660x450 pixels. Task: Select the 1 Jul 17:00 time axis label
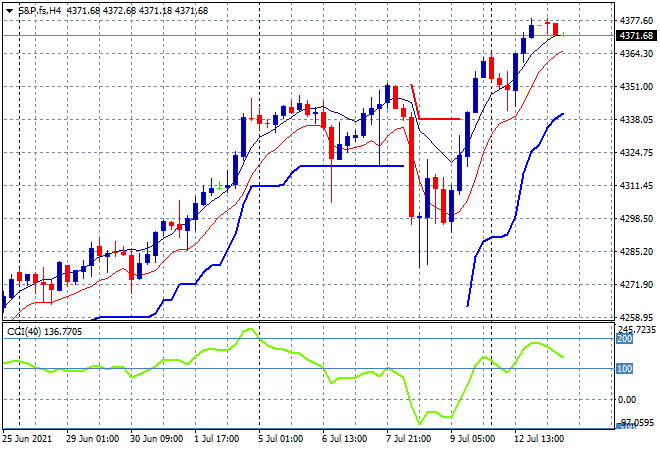[216, 439]
